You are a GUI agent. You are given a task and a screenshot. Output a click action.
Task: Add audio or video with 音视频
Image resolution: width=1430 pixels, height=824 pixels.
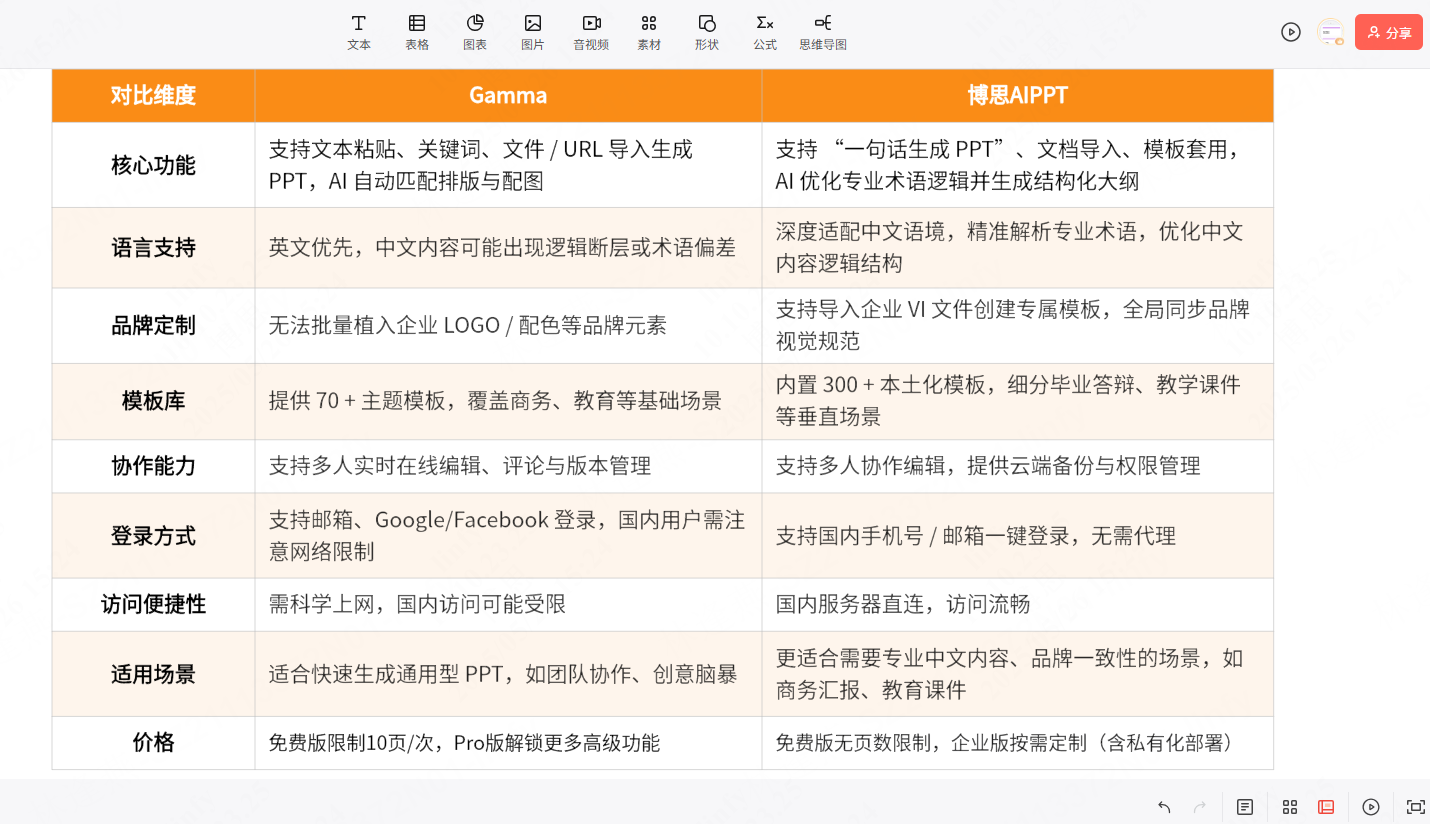pos(591,32)
